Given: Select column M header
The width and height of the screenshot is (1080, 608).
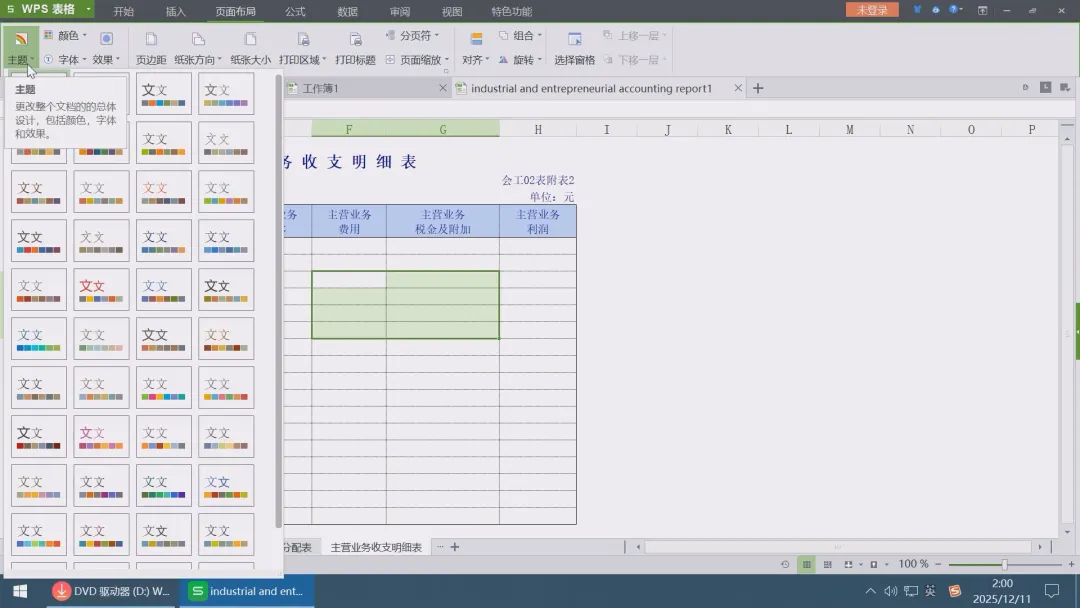Looking at the screenshot, I should [849, 129].
